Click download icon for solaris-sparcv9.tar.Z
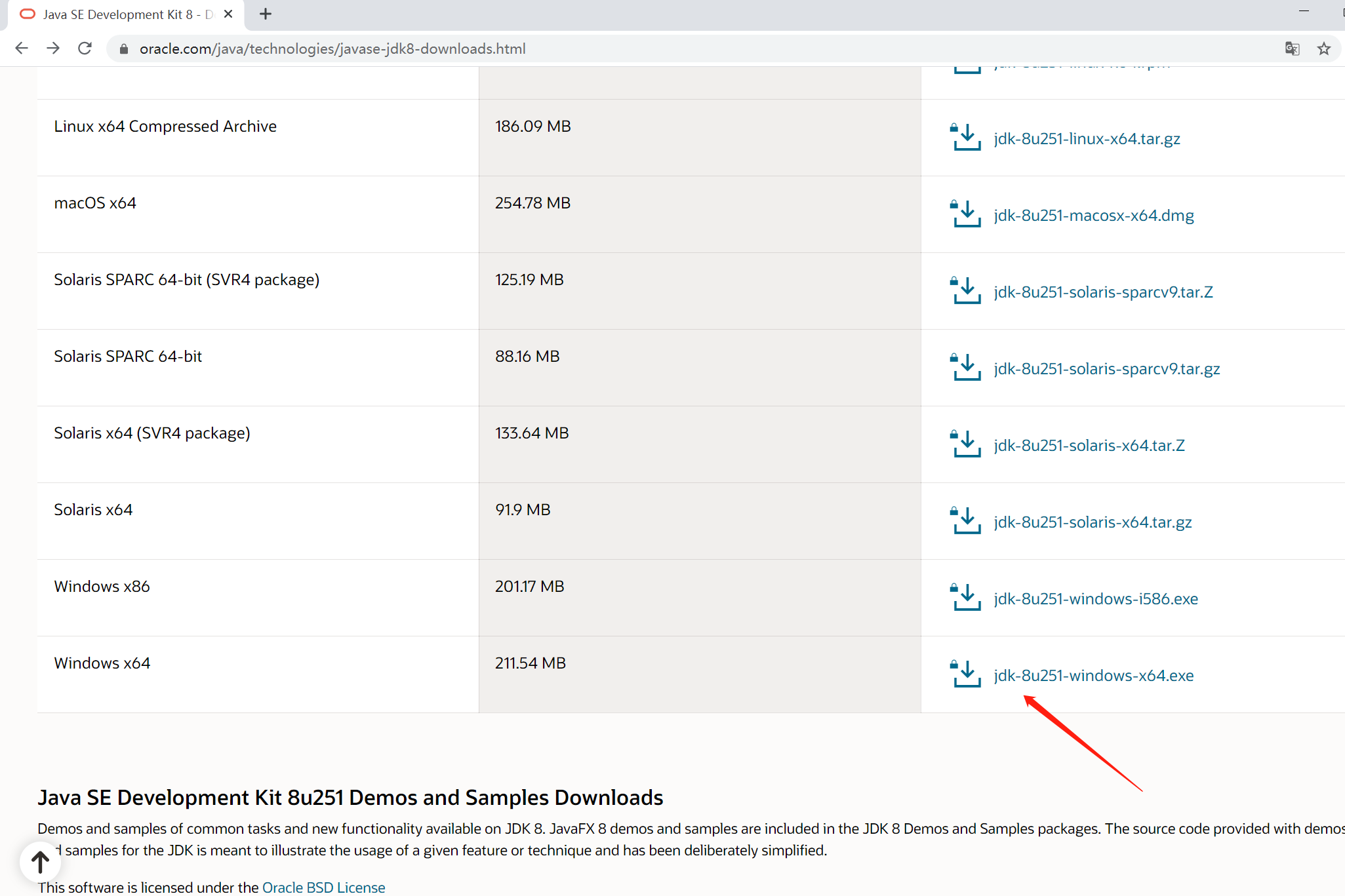The image size is (1345, 896). pos(965,291)
